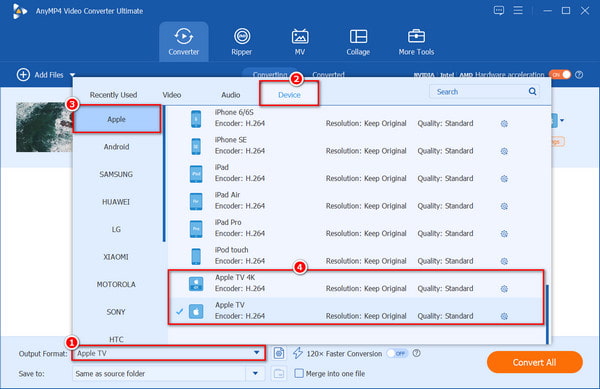Choose the Apple TV profile icon
This screenshot has height=389, width=600.
click(196, 311)
